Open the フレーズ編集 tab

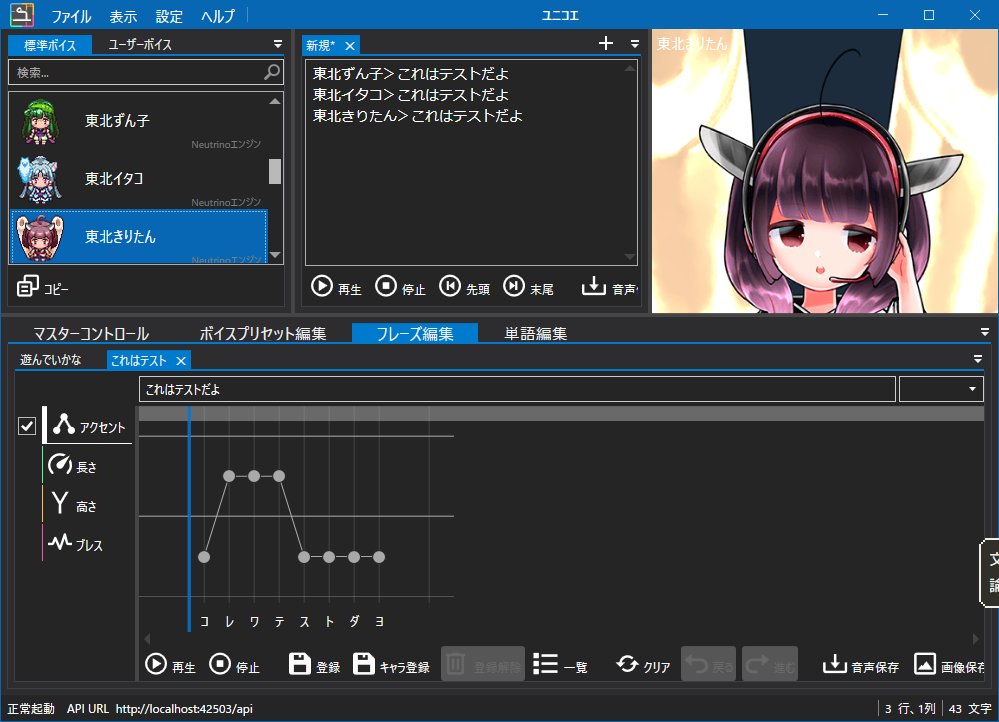click(x=415, y=333)
